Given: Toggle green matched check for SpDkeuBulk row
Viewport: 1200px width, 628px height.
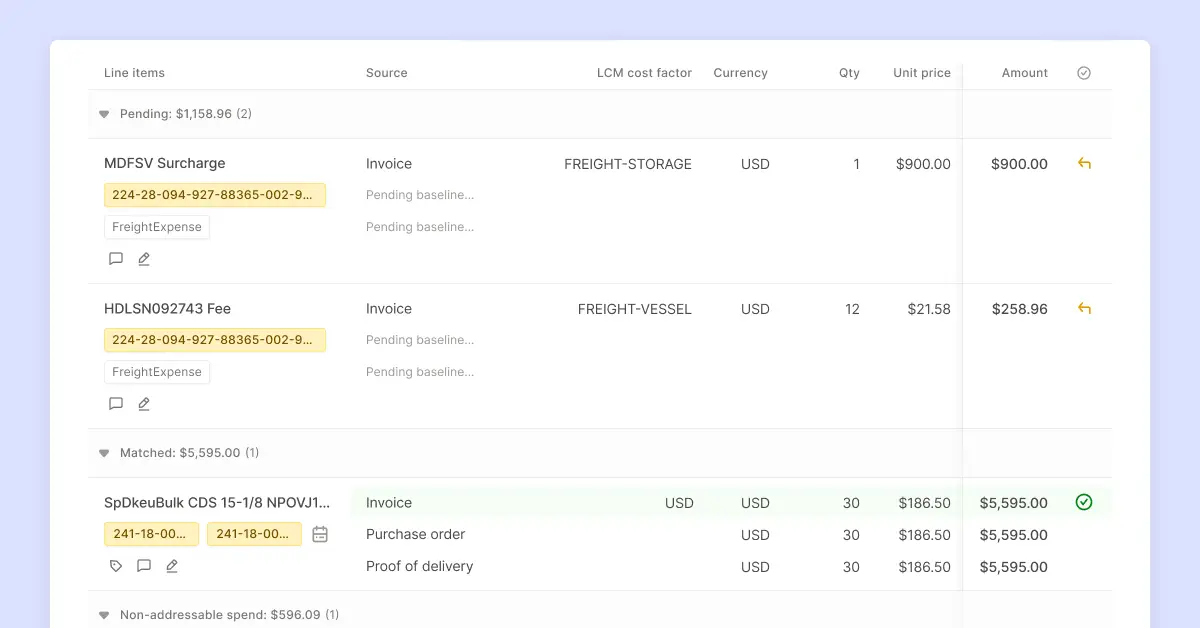Looking at the screenshot, I should [x=1084, y=502].
